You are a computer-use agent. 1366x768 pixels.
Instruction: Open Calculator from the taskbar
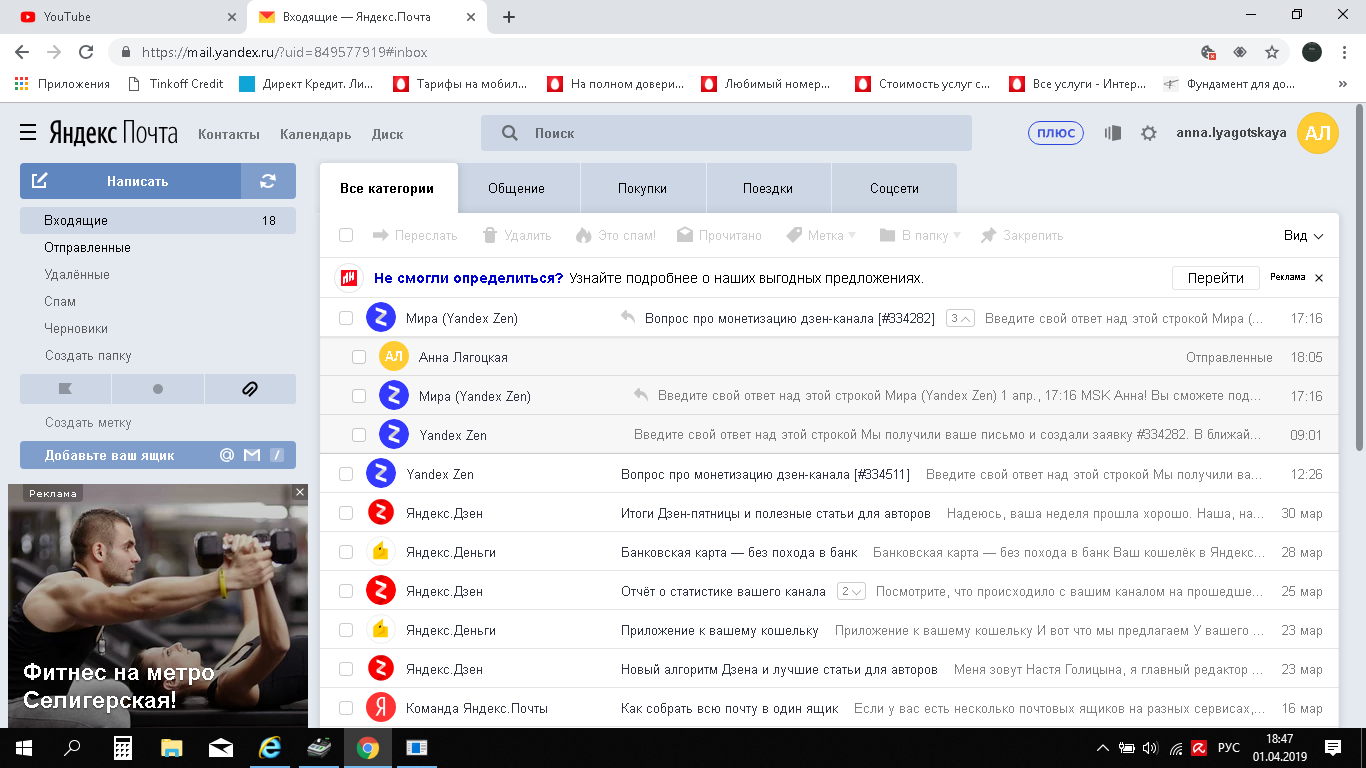[x=123, y=748]
